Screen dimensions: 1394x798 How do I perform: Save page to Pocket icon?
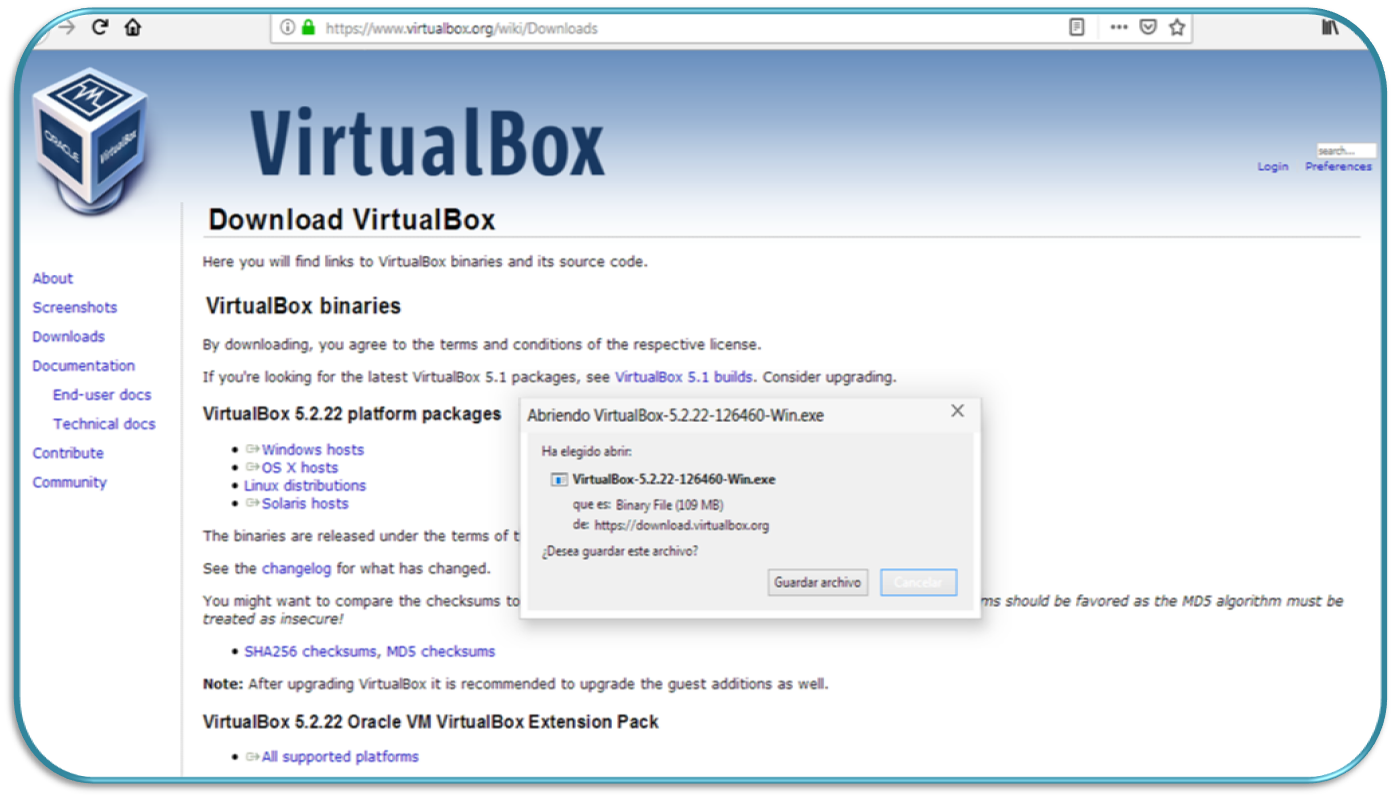click(x=1148, y=28)
